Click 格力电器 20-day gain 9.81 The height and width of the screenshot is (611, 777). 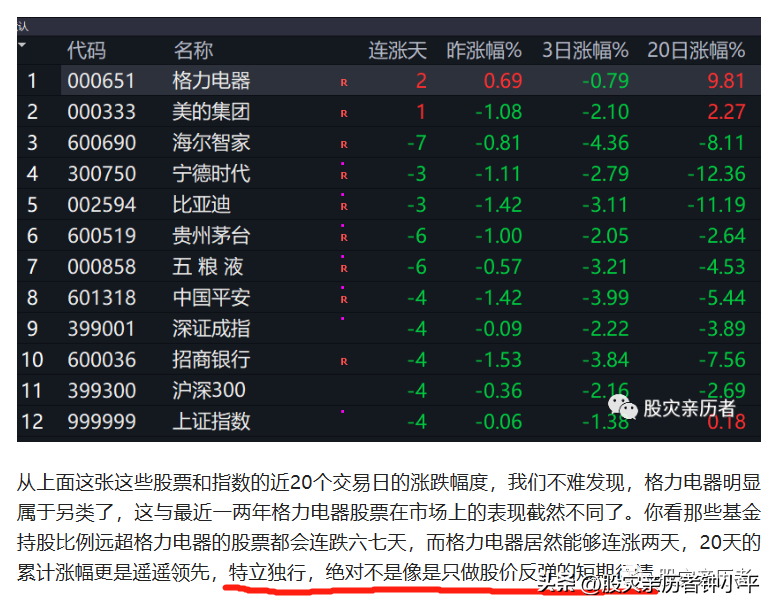pos(726,81)
